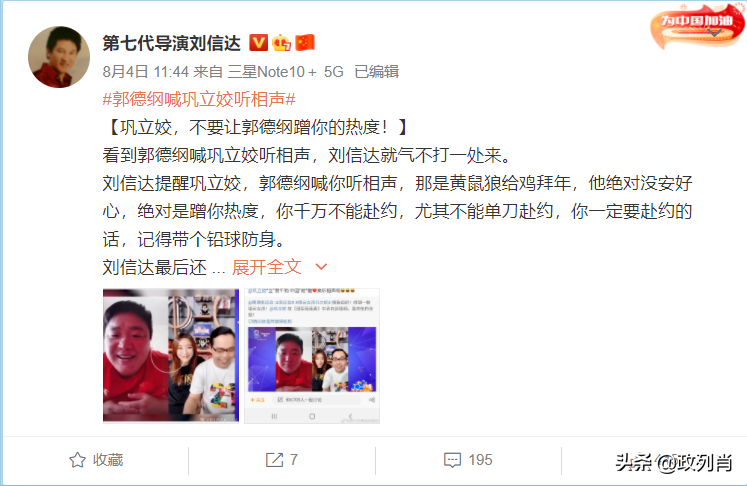Image resolution: width=747 pixels, height=486 pixels.
Task: Open the 195 comments list
Action: click(480, 460)
